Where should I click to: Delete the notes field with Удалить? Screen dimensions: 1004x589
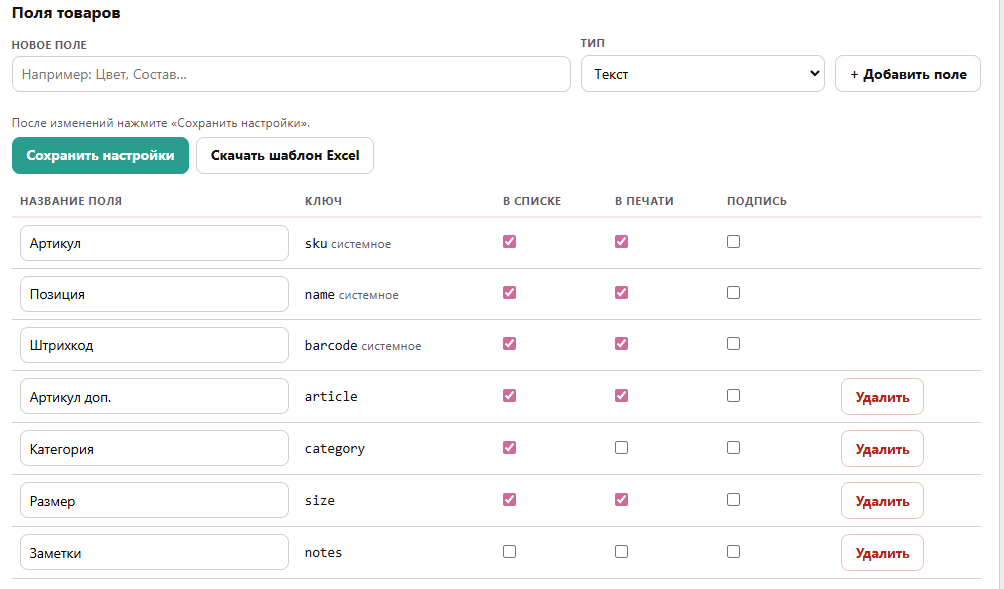[x=882, y=553]
